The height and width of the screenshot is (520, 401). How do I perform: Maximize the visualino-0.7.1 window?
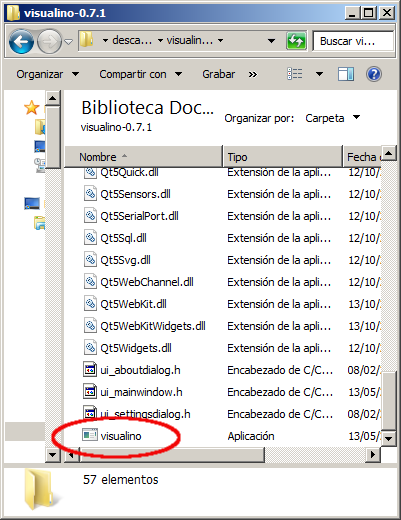(x=369, y=13)
